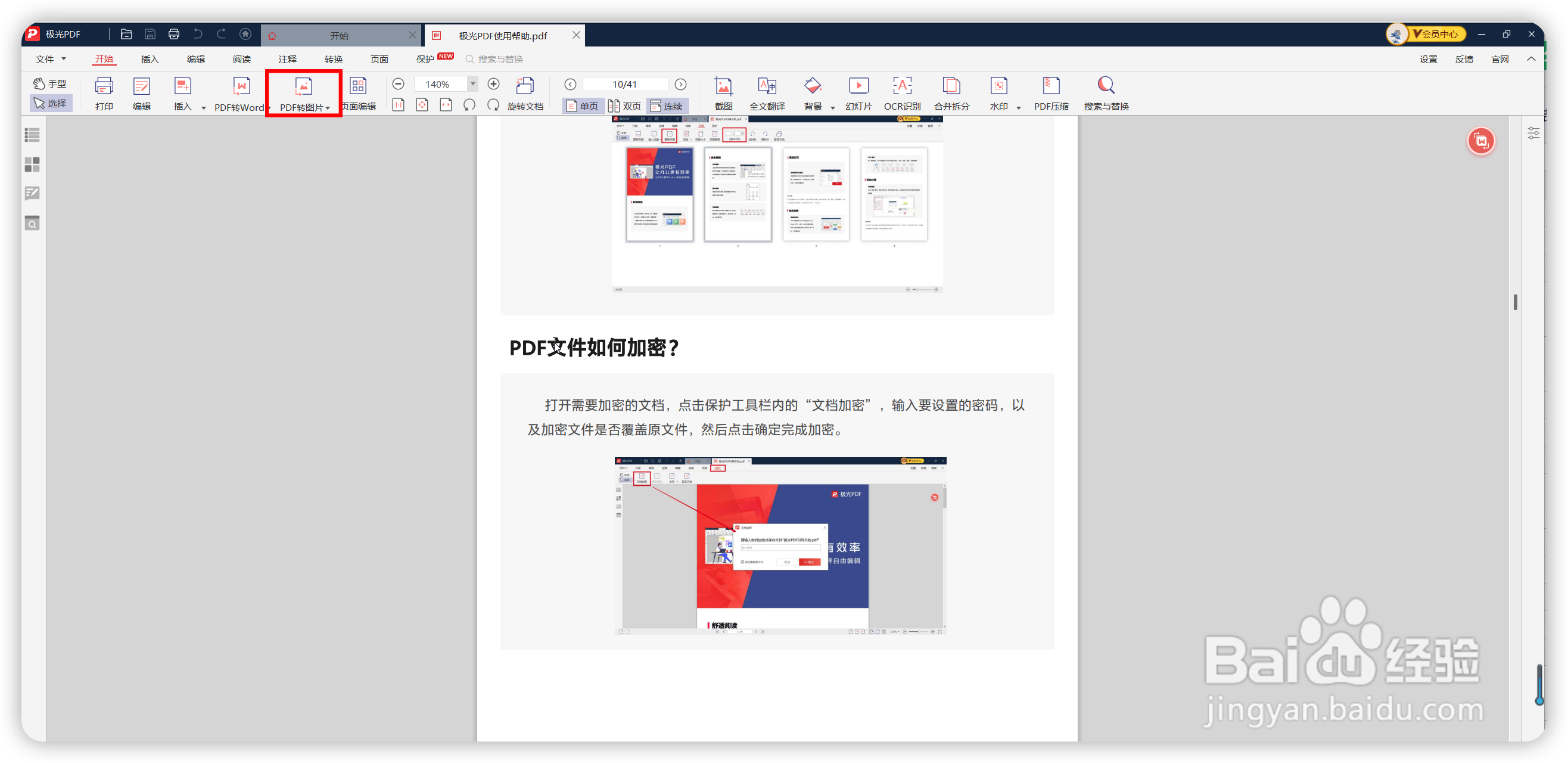Click the OCR识别 tool icon

click(902, 86)
